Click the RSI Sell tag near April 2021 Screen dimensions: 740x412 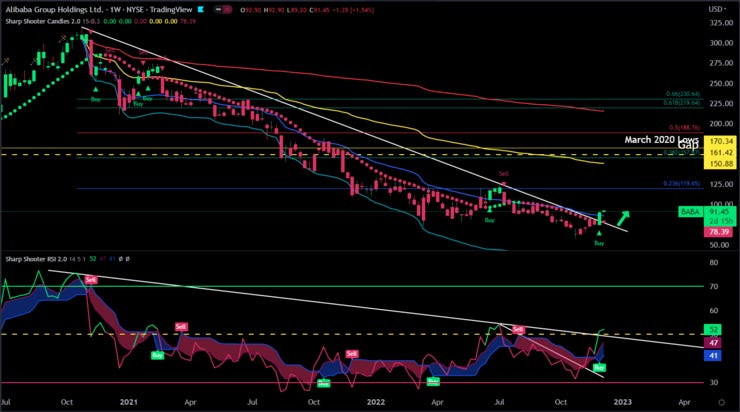tap(181, 327)
